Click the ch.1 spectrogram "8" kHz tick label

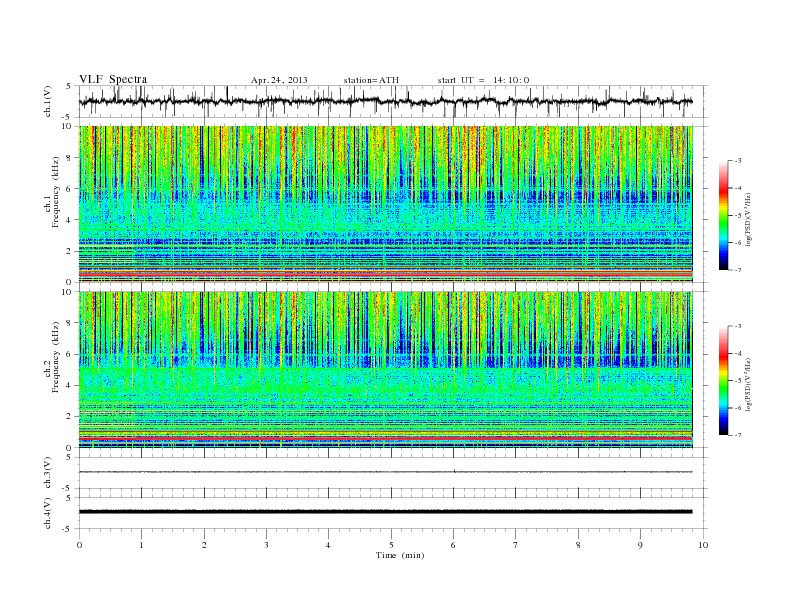70,158
